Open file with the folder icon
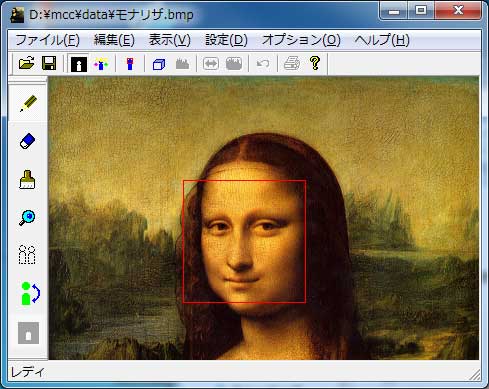489x389 pixels. (27, 63)
